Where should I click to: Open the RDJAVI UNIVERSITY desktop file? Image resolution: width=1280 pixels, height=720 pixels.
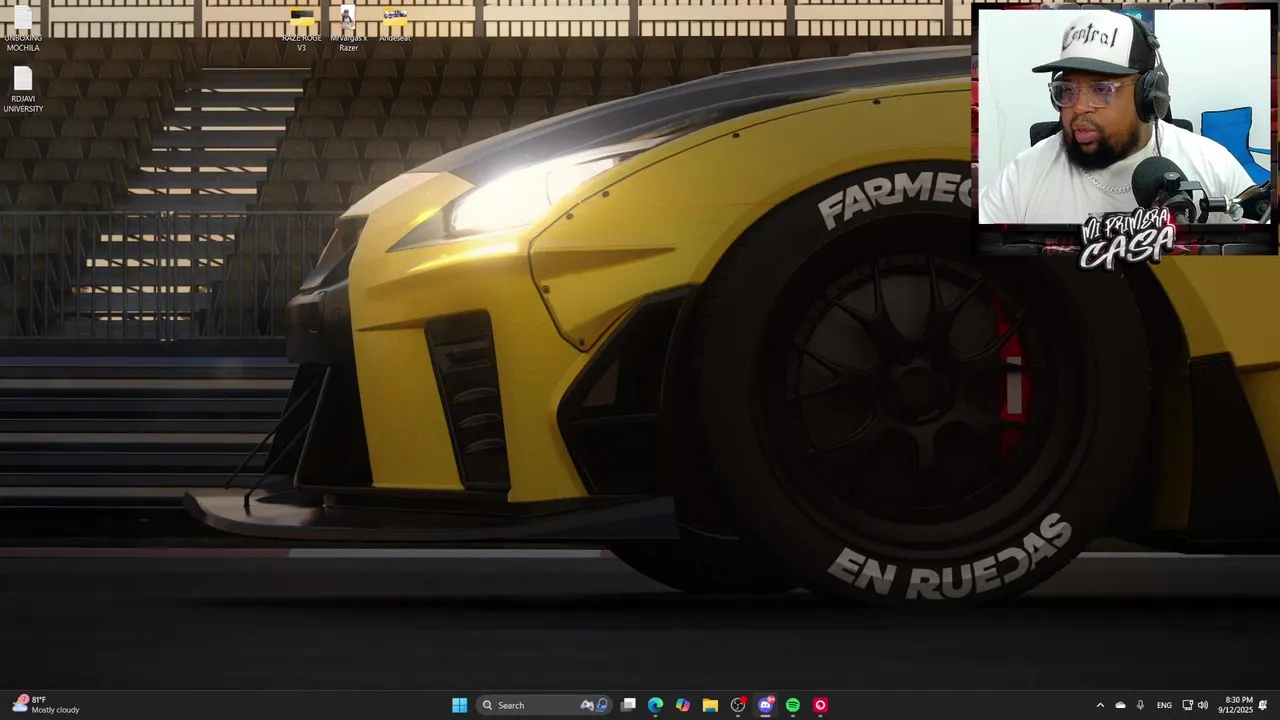[x=23, y=90]
